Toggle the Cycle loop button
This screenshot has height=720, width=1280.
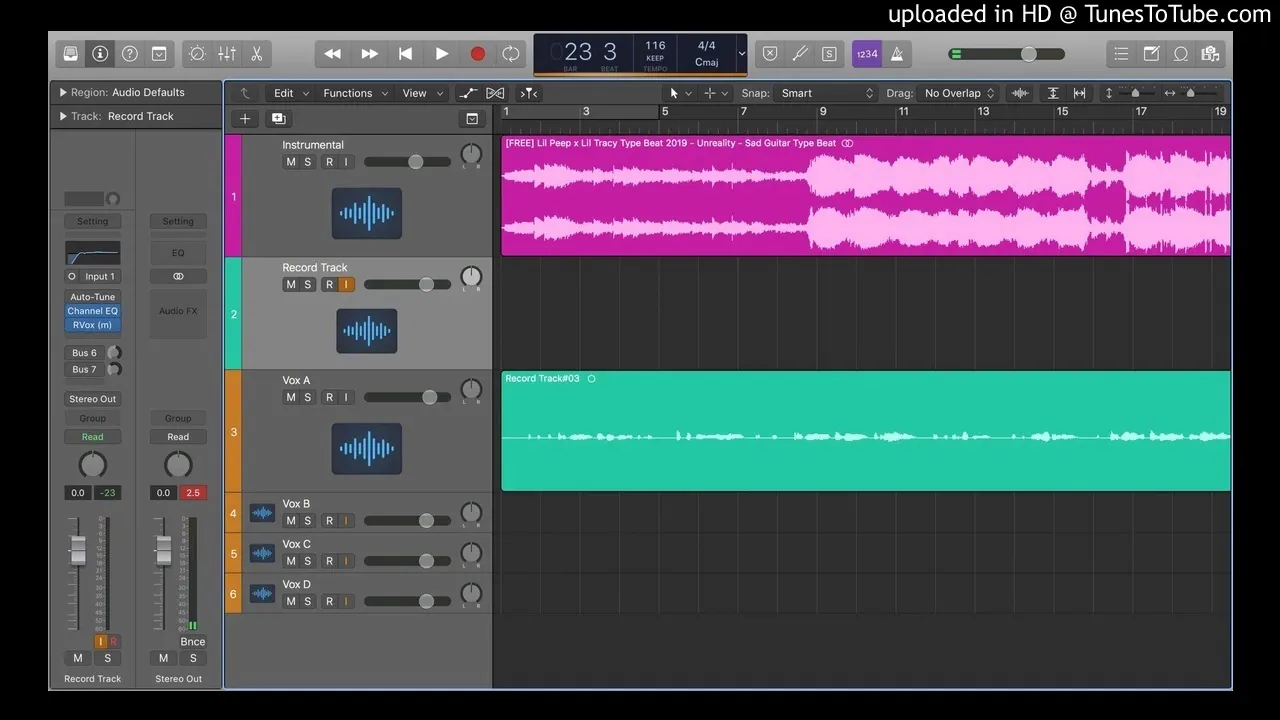tap(511, 54)
